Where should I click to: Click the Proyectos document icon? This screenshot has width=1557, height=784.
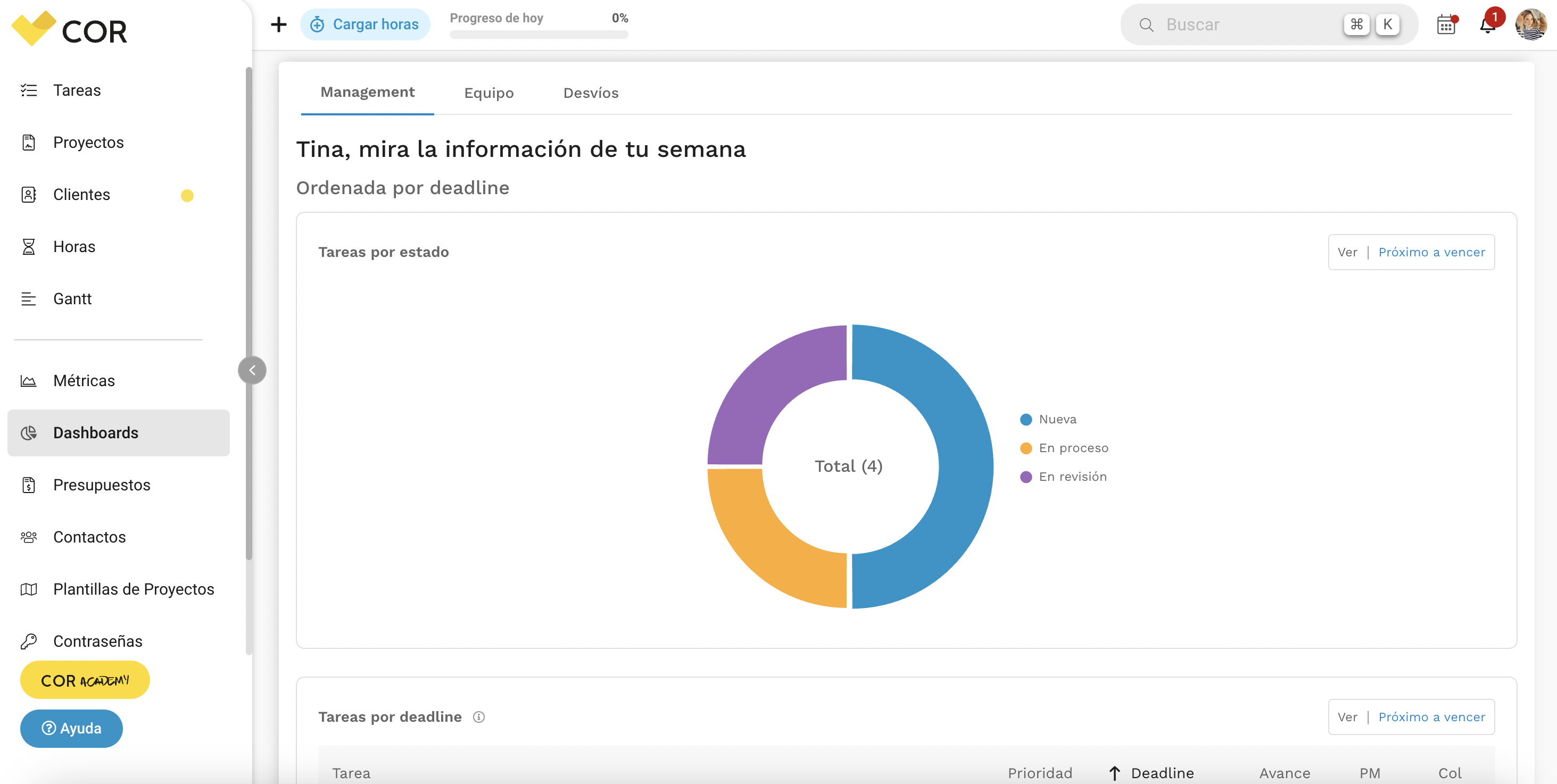tap(28, 143)
